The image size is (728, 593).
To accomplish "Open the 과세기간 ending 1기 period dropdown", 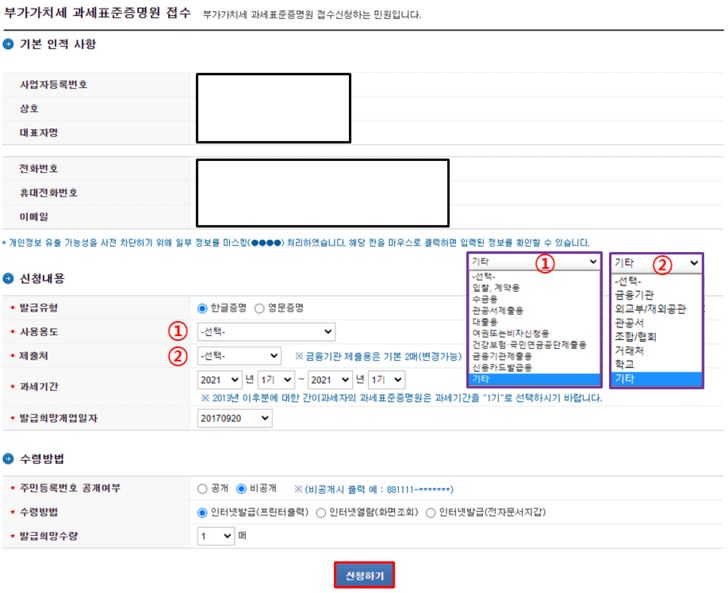I will coord(386,380).
